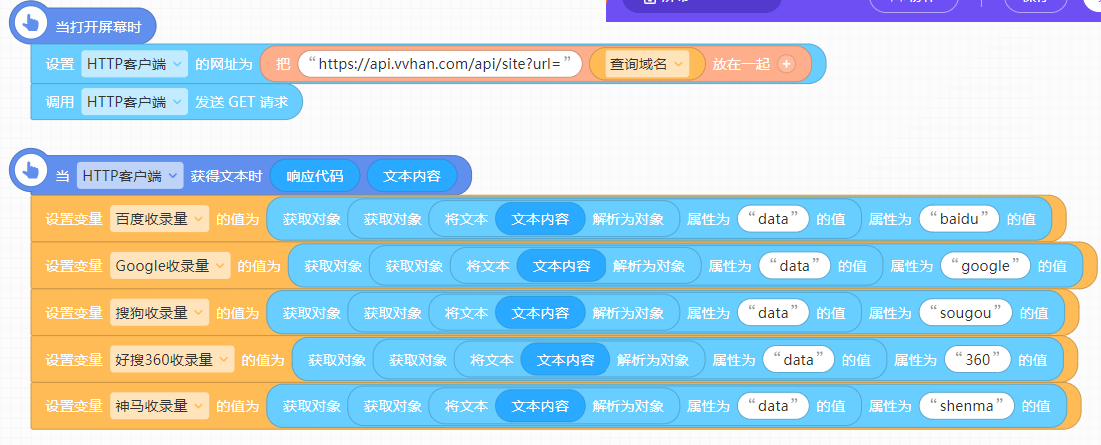Click 设置变量 label on the Google收录量 row
Viewport: 1101px width, 445px height.
(74, 266)
